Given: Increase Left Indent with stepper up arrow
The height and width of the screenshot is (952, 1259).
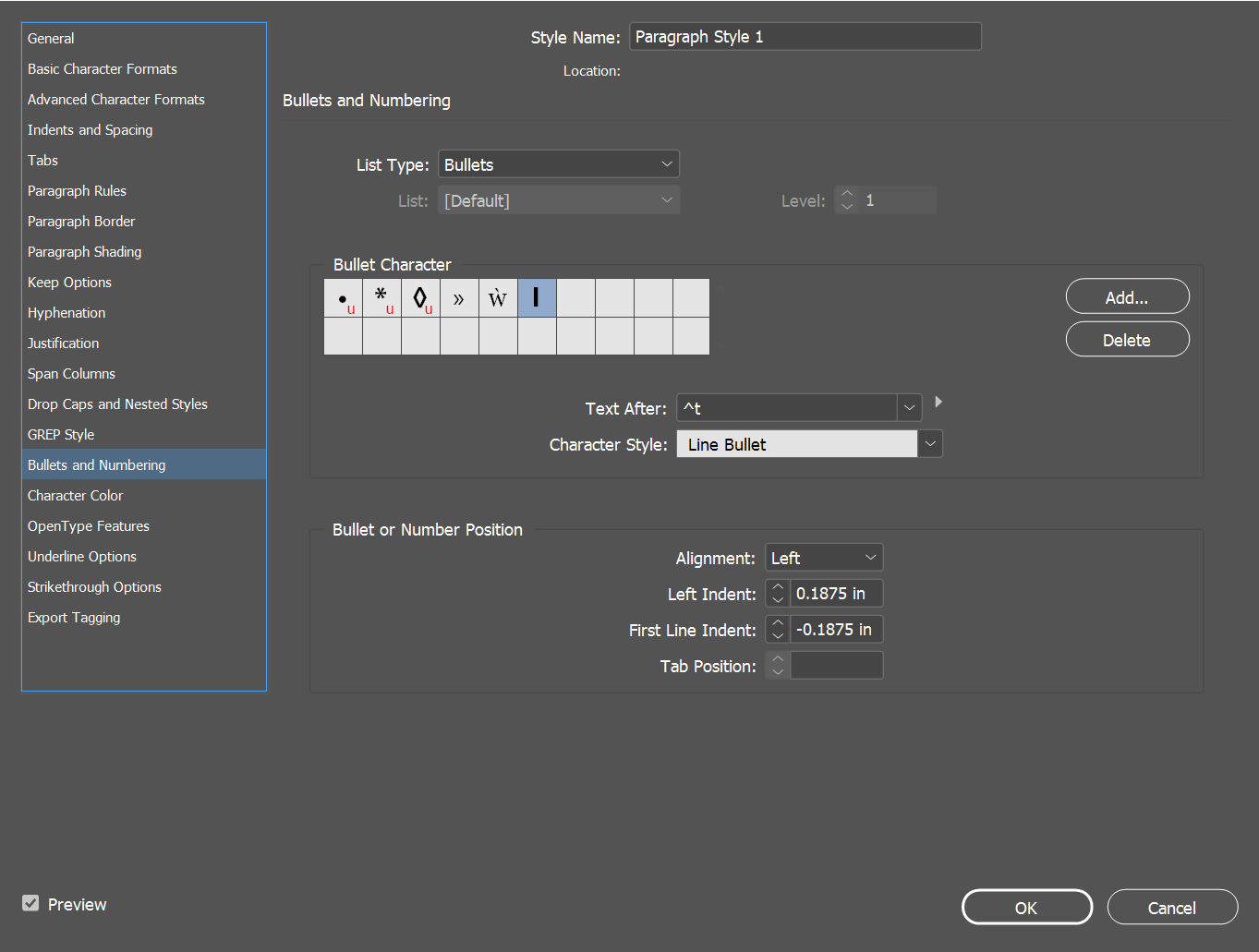Looking at the screenshot, I should tap(778, 586).
